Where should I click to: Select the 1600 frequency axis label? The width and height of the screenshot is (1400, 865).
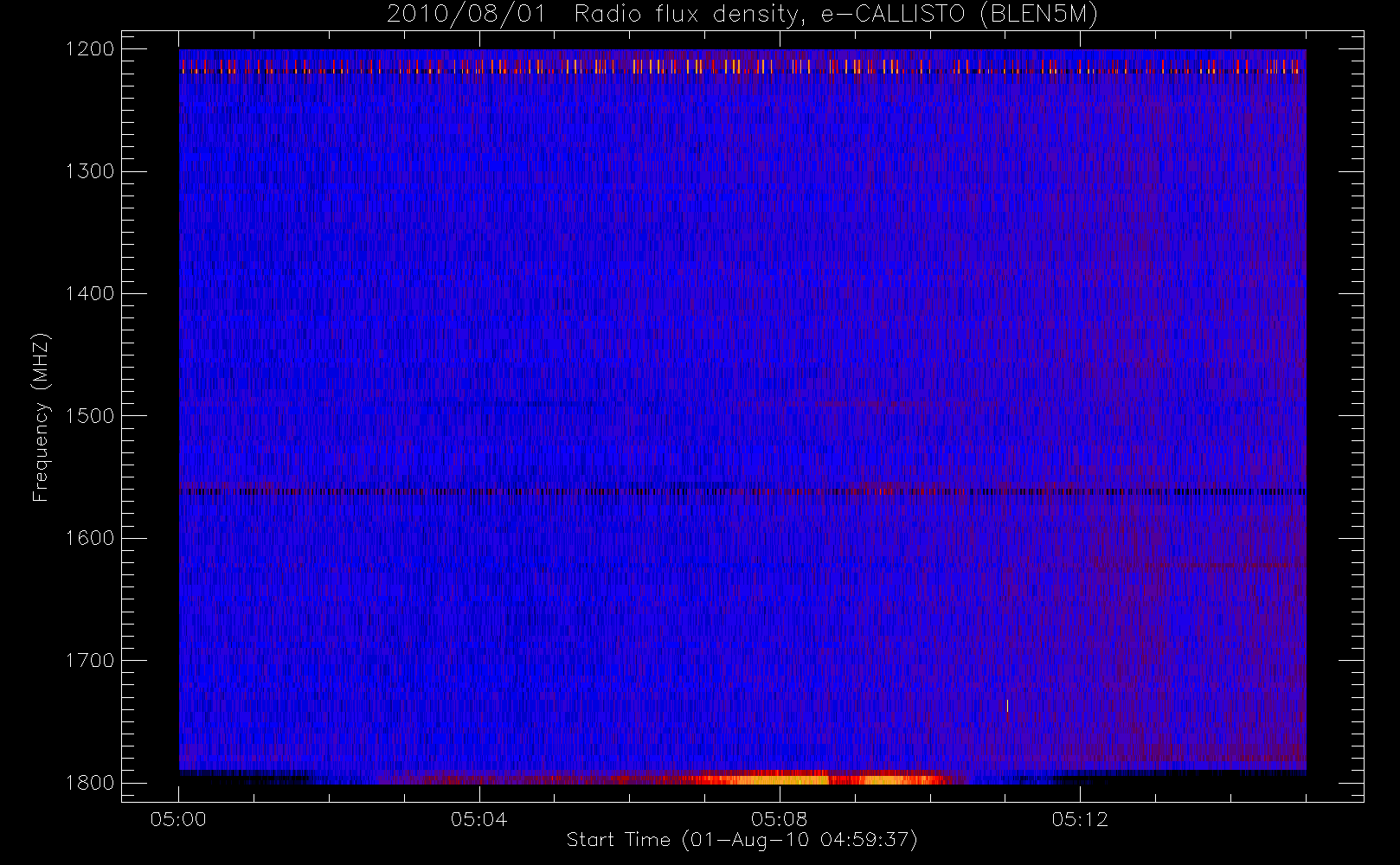tap(90, 538)
